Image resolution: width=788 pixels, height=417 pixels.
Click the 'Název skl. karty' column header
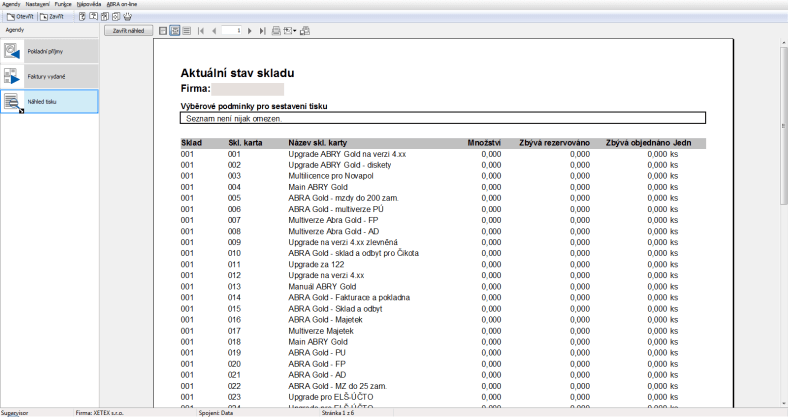(x=317, y=143)
